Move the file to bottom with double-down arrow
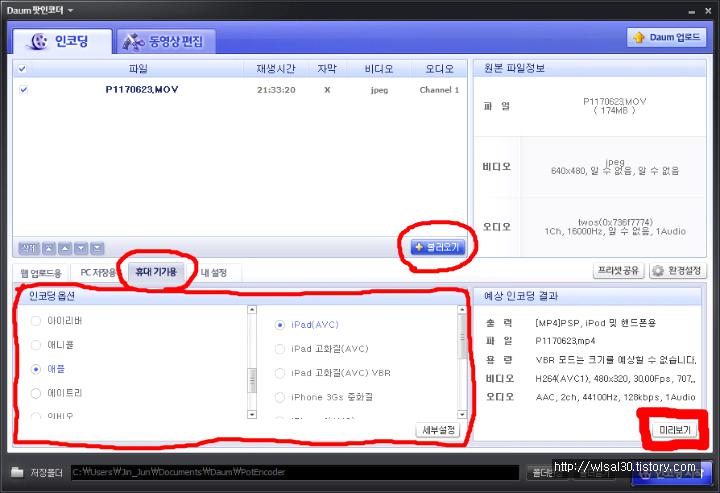This screenshot has height=493, width=720. tap(97, 248)
